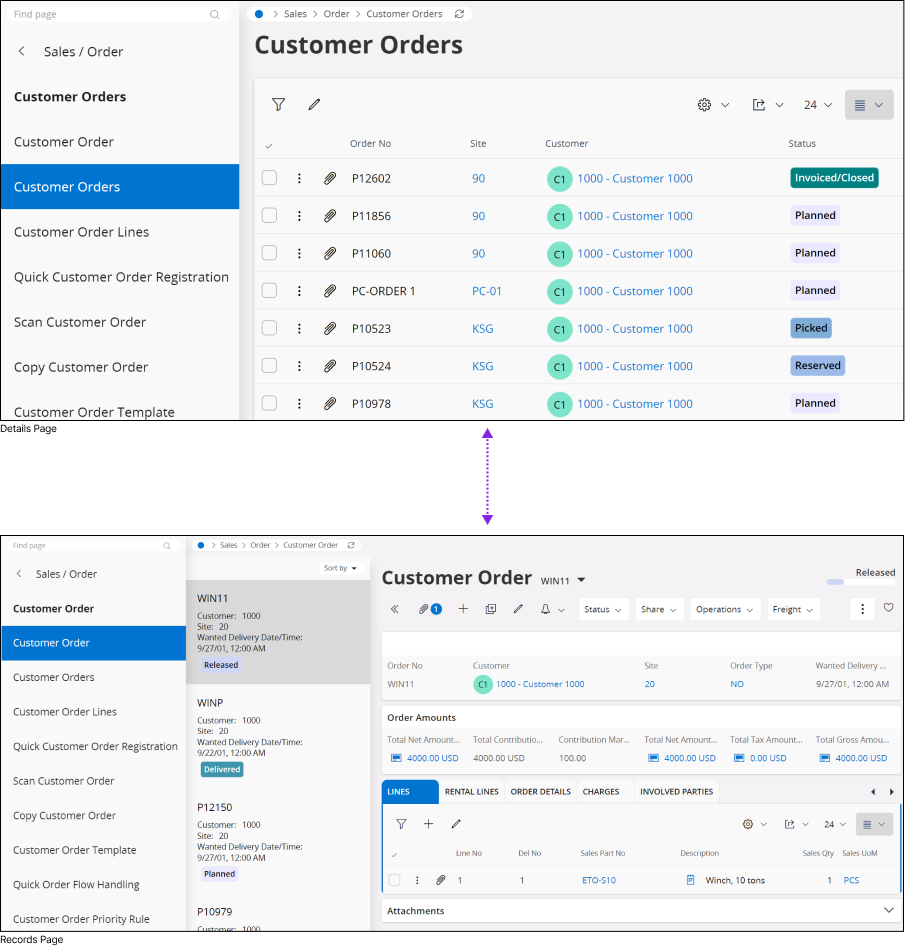Screen dimensions: 905x946
Task: Open description document icon for Winch line
Action: click(690, 880)
